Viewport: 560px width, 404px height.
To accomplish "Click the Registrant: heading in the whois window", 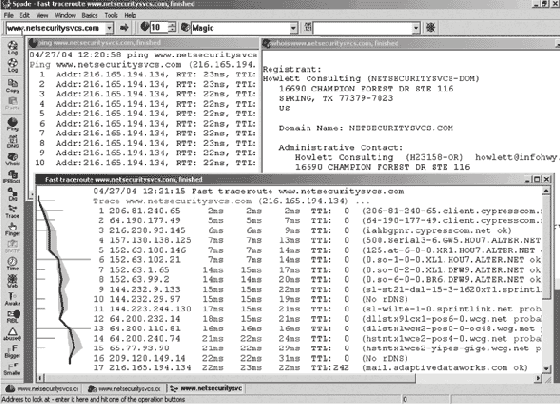I will click(x=292, y=69).
